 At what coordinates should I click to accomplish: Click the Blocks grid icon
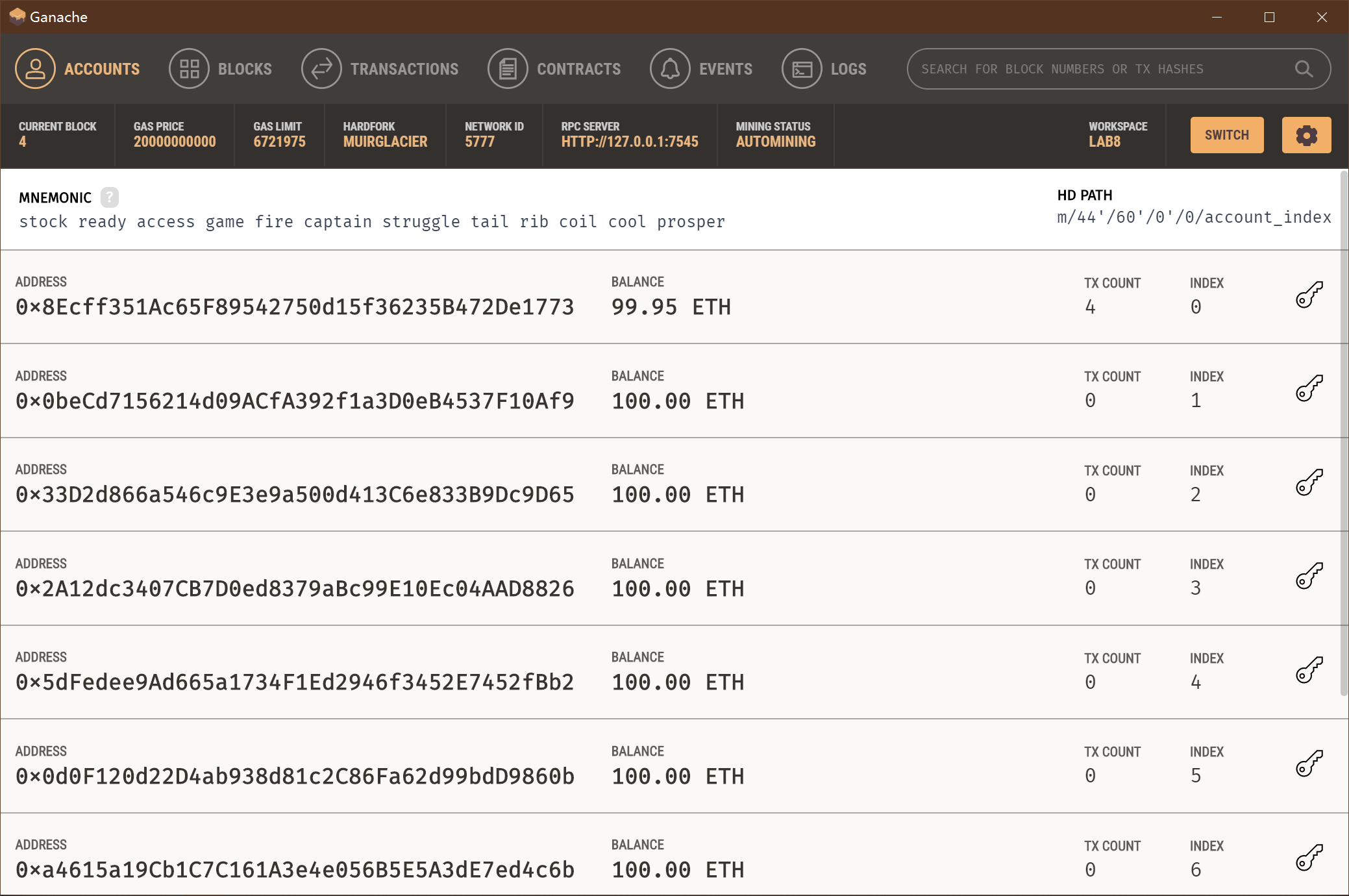189,69
